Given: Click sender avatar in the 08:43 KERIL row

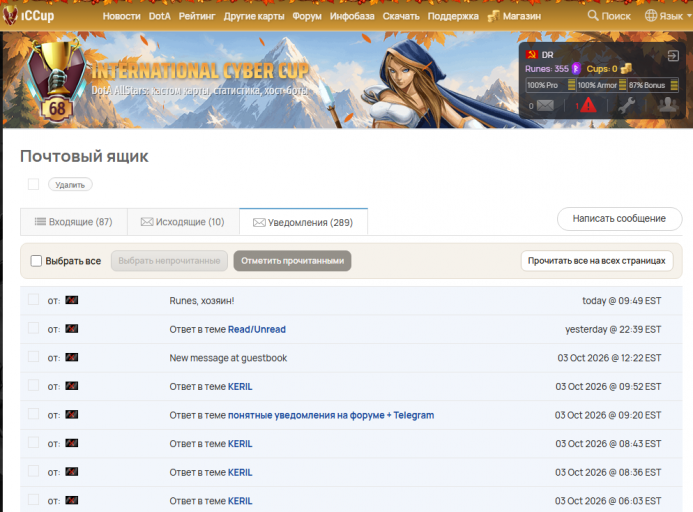Looking at the screenshot, I should pos(72,443).
